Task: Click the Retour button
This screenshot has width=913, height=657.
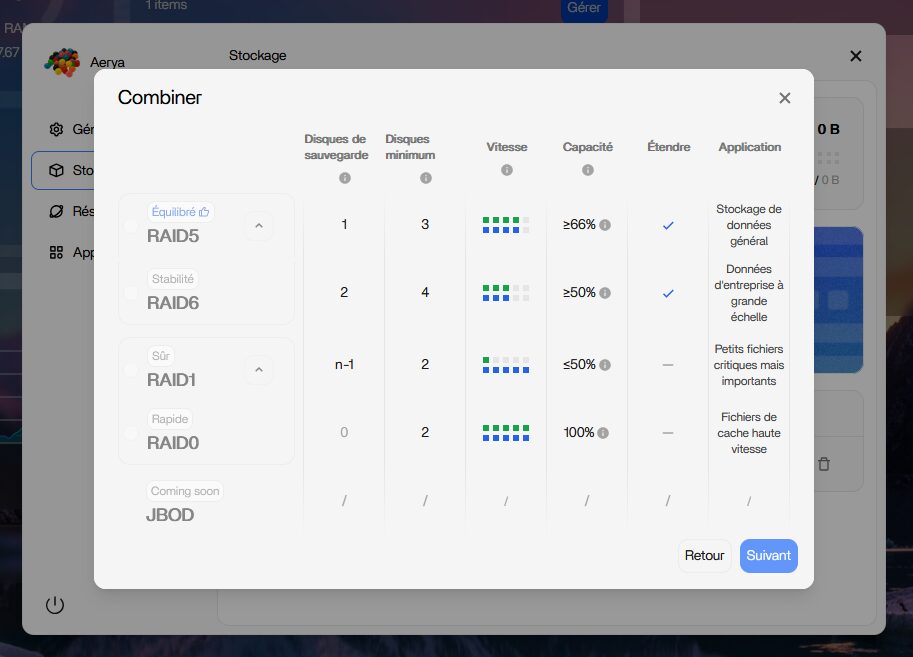Action: tap(704, 556)
